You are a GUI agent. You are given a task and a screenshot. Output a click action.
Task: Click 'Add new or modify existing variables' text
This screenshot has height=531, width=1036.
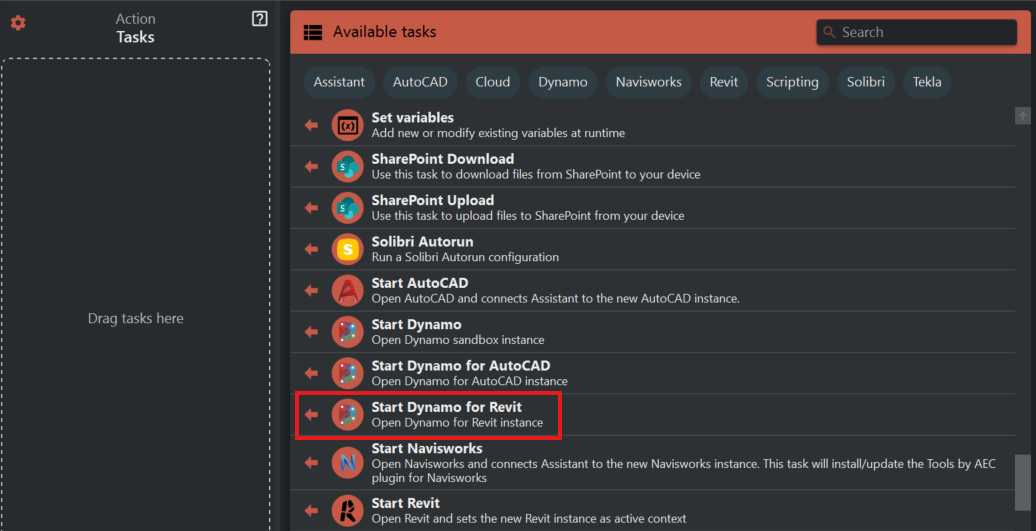498,133
